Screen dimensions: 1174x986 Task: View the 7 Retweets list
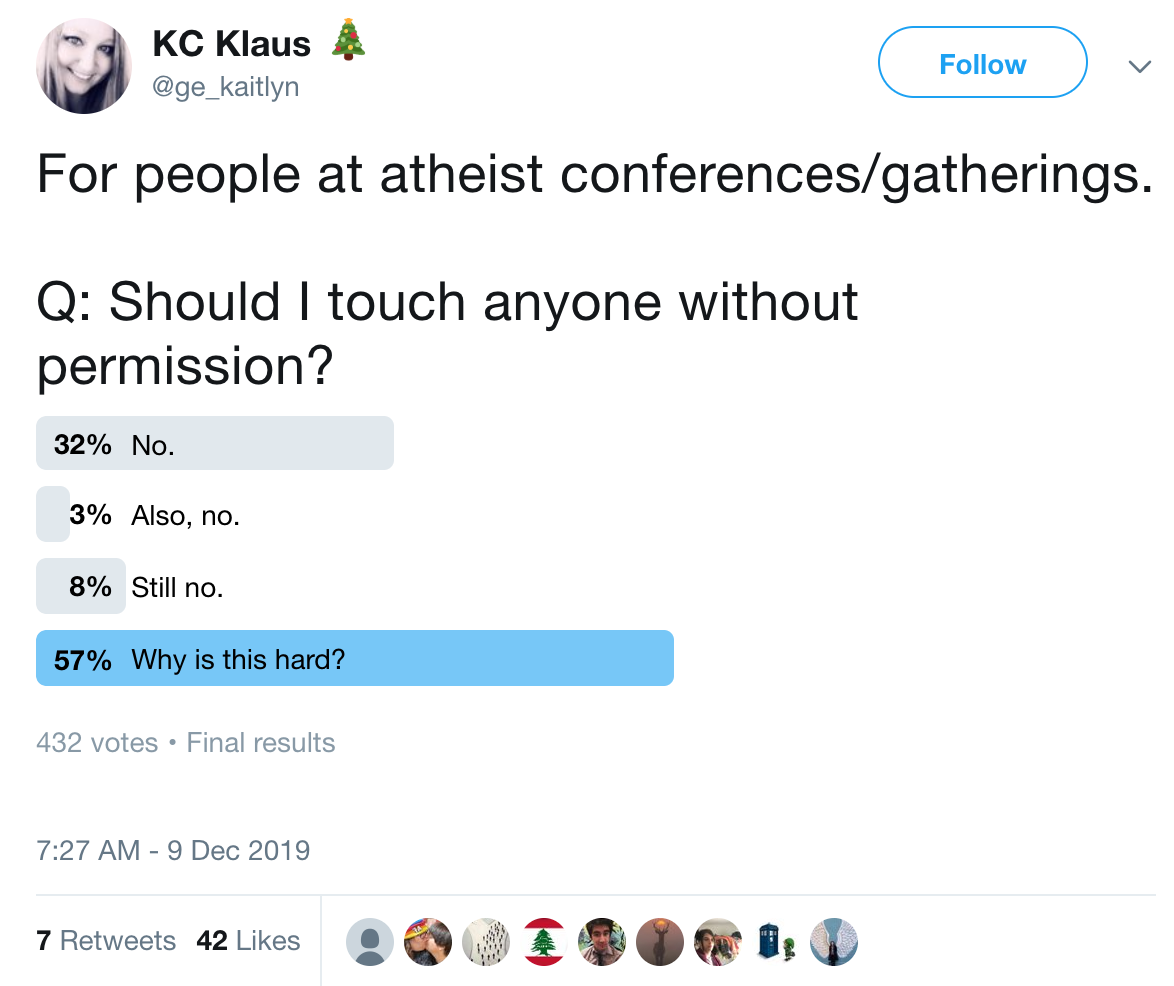106,941
